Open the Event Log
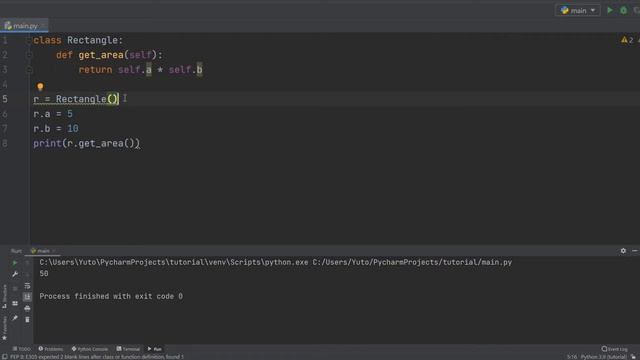 point(615,349)
